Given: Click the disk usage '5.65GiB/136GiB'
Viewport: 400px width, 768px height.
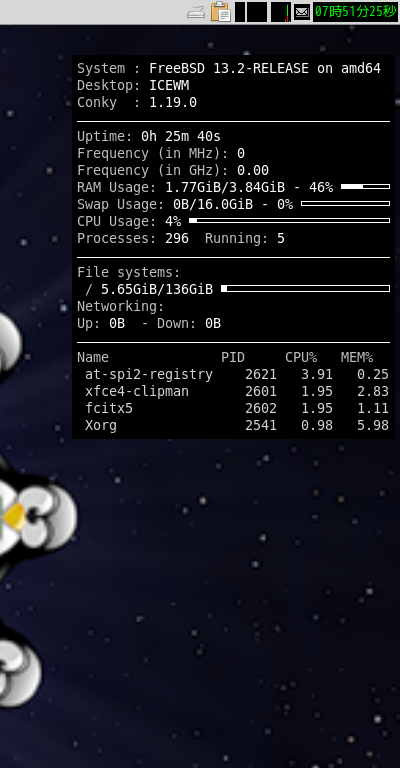Looking at the screenshot, I should [x=157, y=289].
